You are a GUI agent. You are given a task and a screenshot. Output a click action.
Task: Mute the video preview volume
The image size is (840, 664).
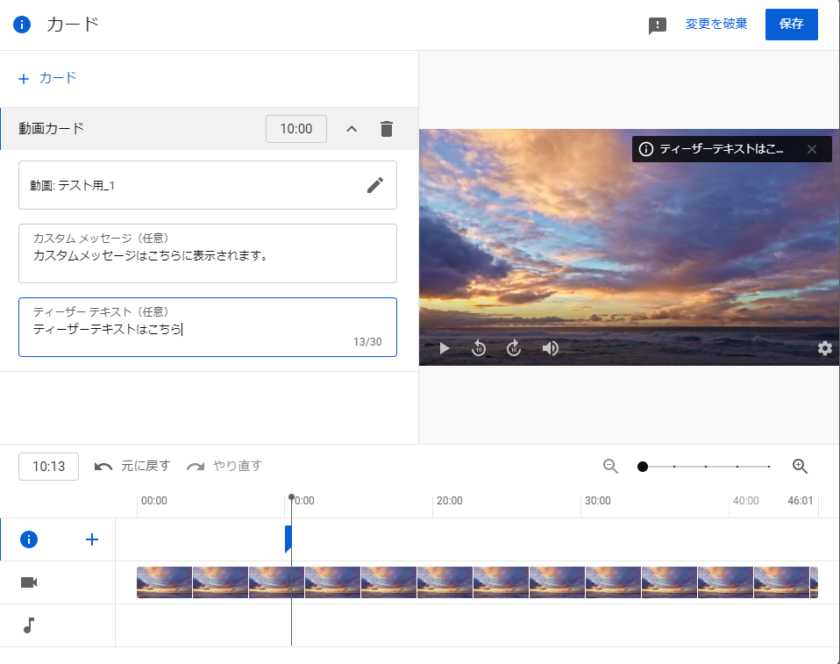550,348
